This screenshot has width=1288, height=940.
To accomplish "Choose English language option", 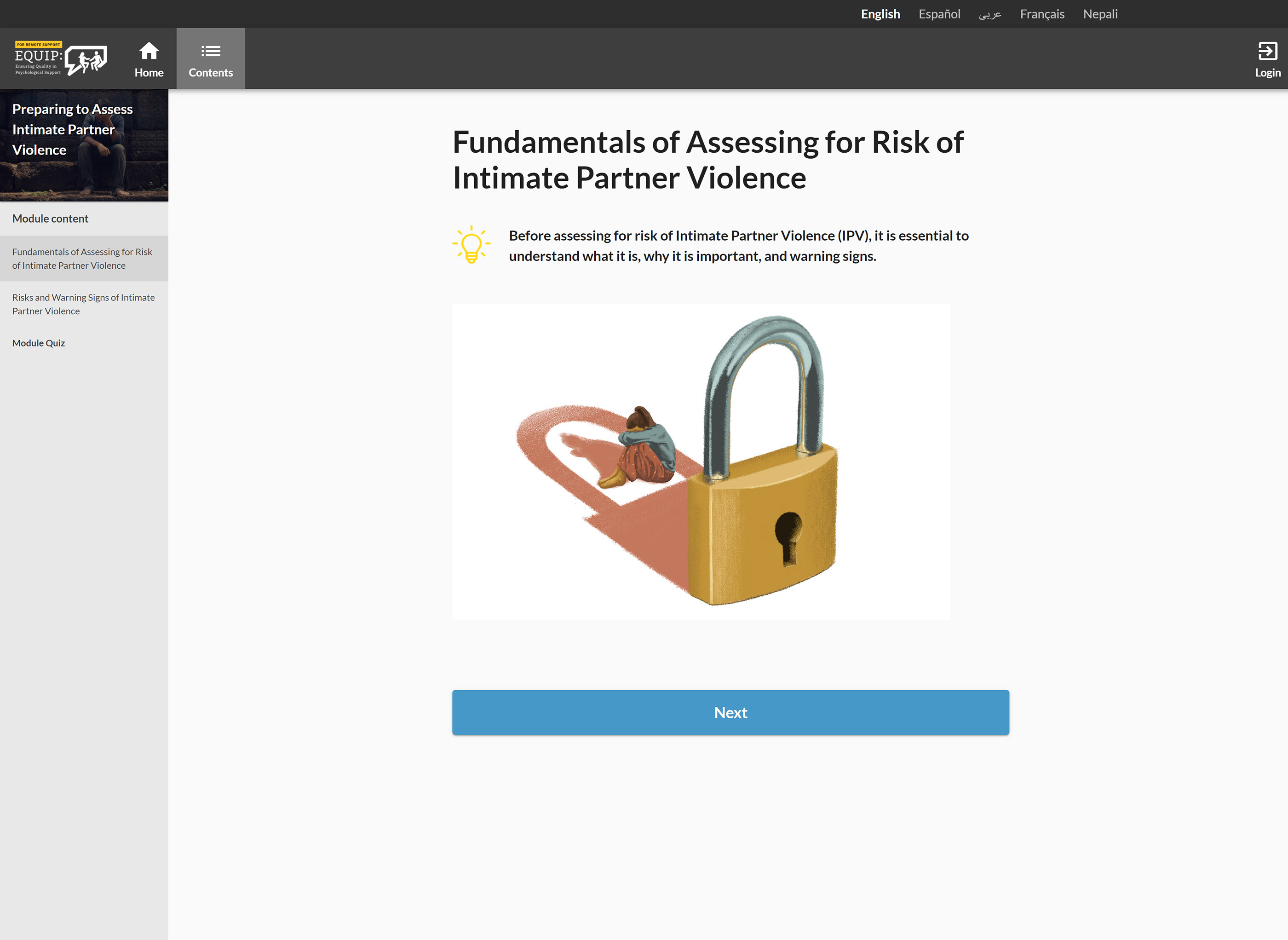I will [x=880, y=14].
